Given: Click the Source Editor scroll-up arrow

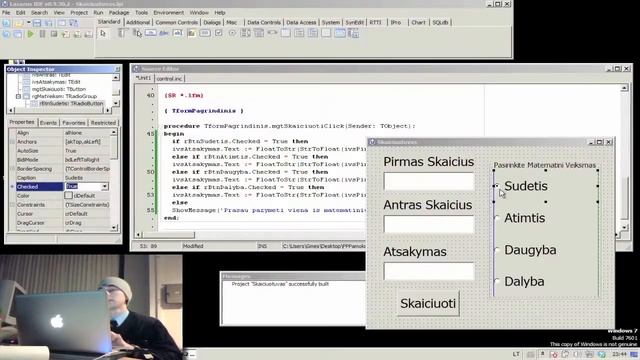Looking at the screenshot, I should (624, 88).
